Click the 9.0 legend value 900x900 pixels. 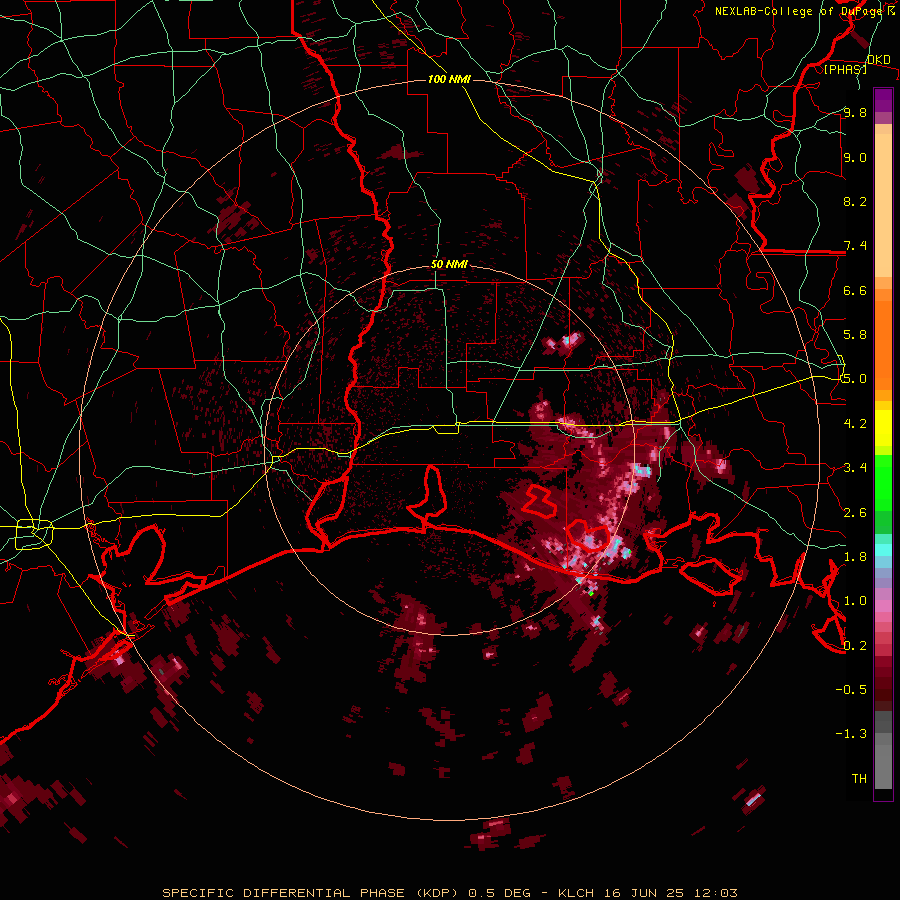pyautogui.click(x=855, y=158)
